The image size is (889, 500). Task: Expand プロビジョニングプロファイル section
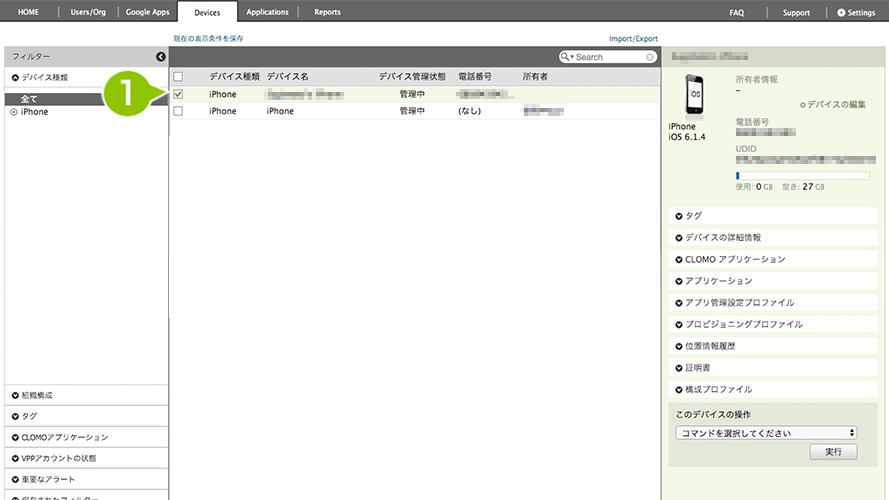pyautogui.click(x=773, y=324)
